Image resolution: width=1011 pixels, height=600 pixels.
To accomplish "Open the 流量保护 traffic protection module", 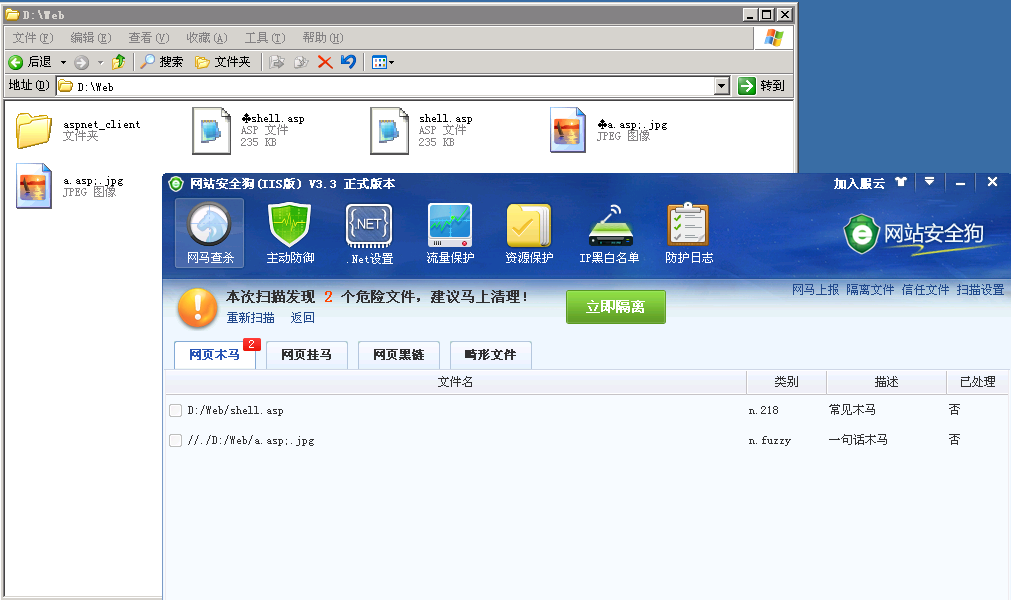I will (x=450, y=233).
